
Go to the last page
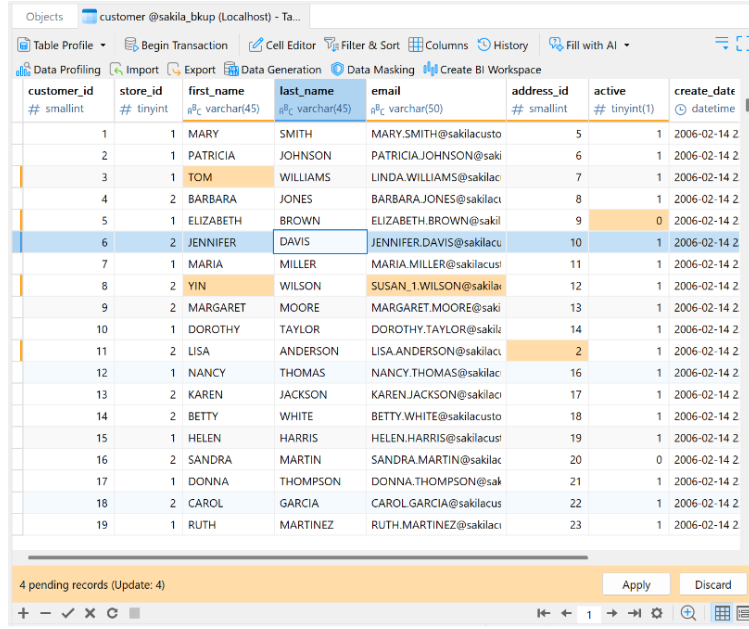point(634,613)
